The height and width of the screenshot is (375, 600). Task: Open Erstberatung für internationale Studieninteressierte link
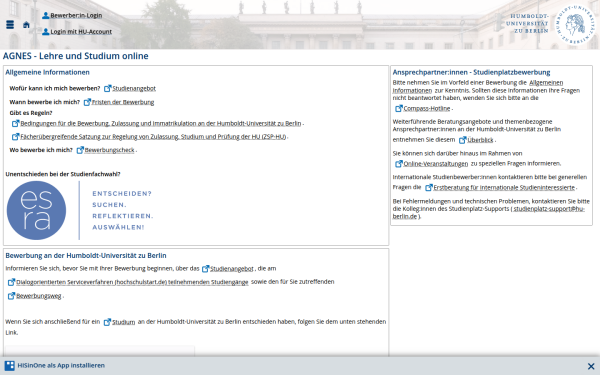click(504, 188)
